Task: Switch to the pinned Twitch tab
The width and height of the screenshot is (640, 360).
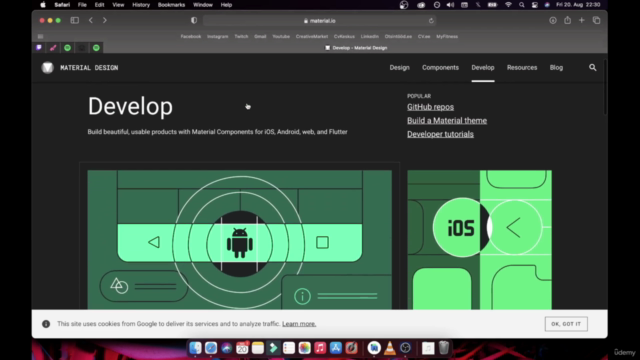Action: tap(39, 48)
